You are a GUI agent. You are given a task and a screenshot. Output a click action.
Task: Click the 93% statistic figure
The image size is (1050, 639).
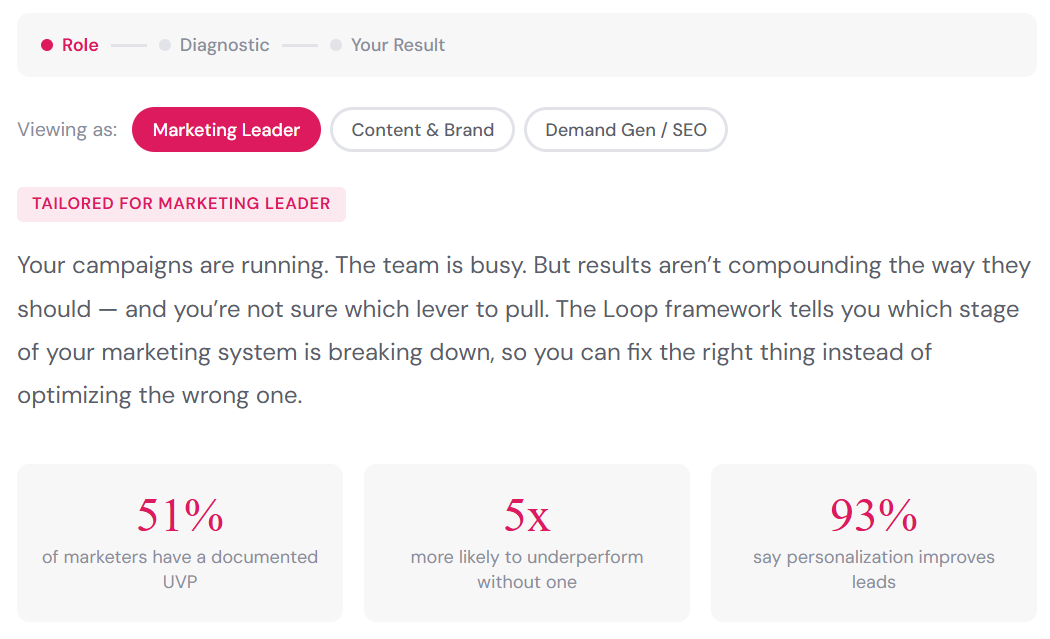click(873, 515)
